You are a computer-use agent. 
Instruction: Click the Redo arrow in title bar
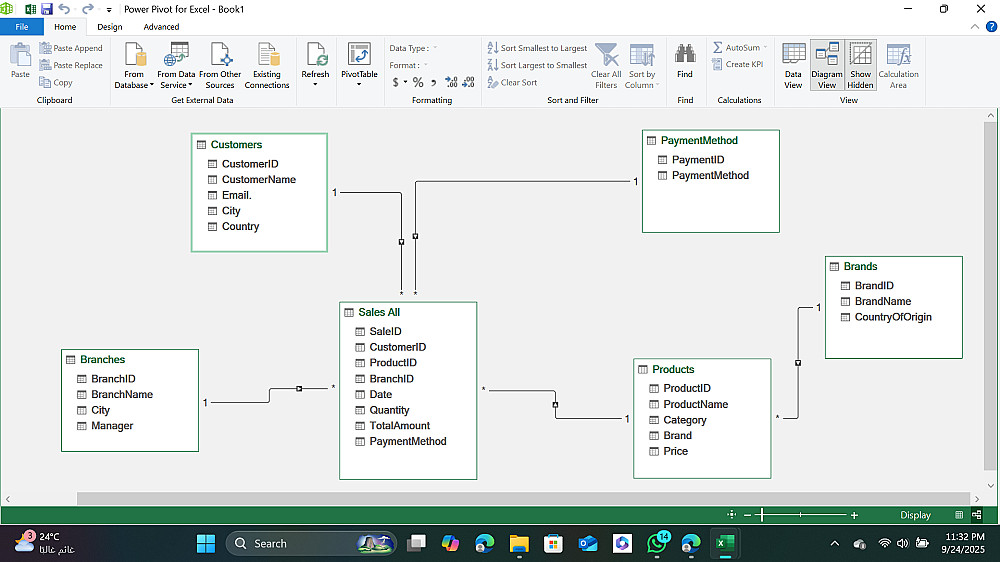point(87,9)
